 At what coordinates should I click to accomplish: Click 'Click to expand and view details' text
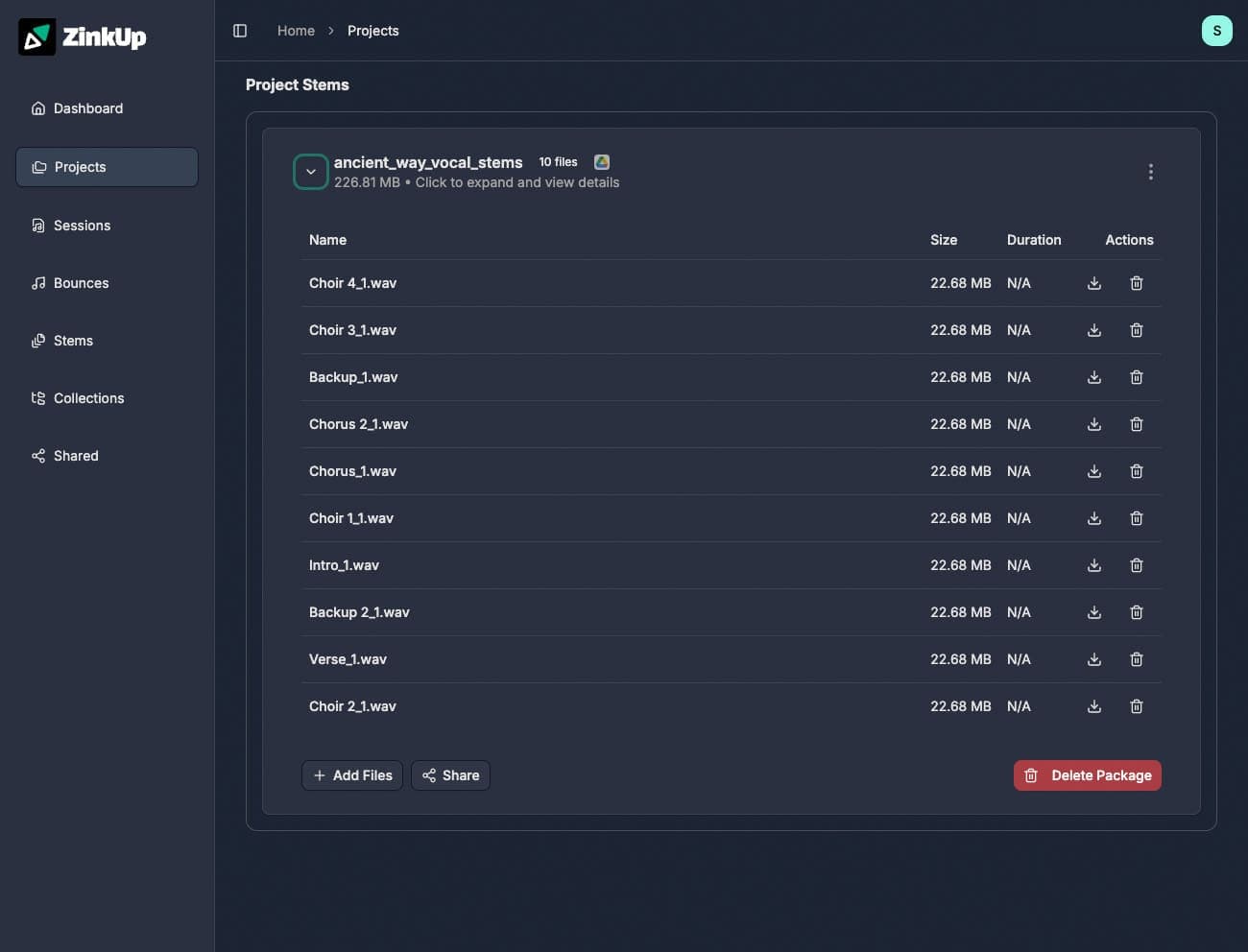tap(517, 181)
